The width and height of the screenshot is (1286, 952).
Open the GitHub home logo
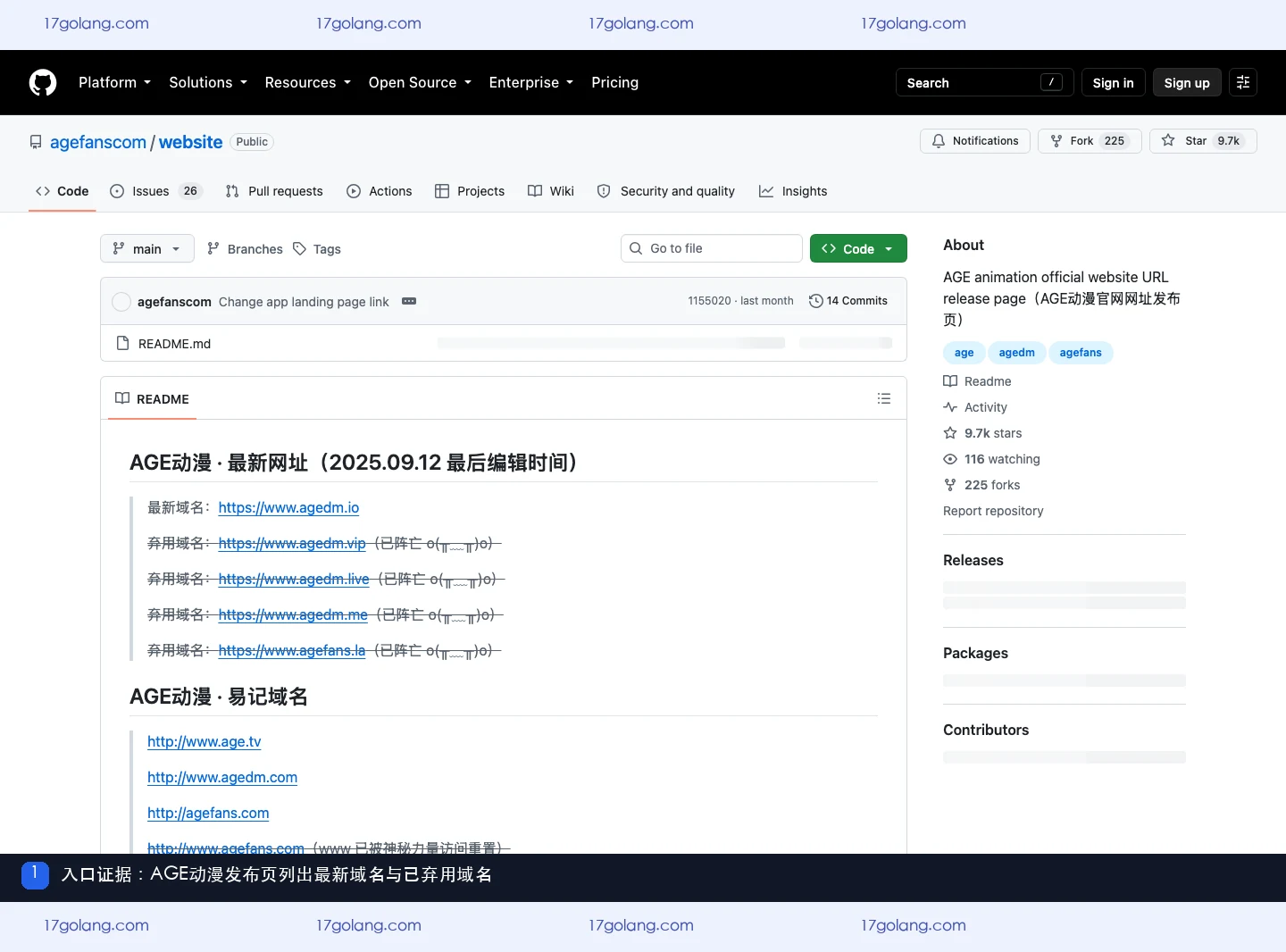pyautogui.click(x=43, y=82)
